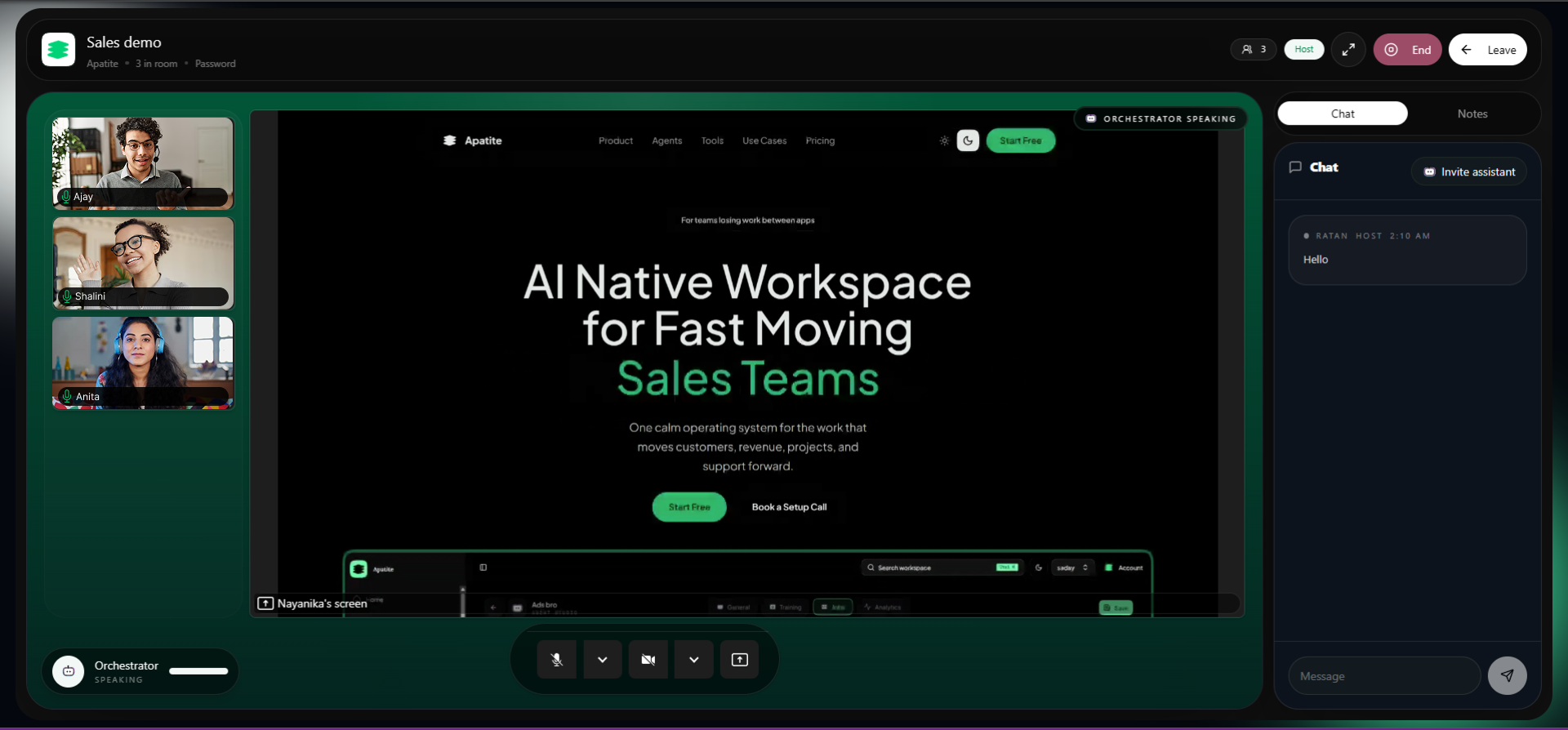Select Anita's video thumbnail
Screen dimensions: 1568x730
[x=143, y=363]
